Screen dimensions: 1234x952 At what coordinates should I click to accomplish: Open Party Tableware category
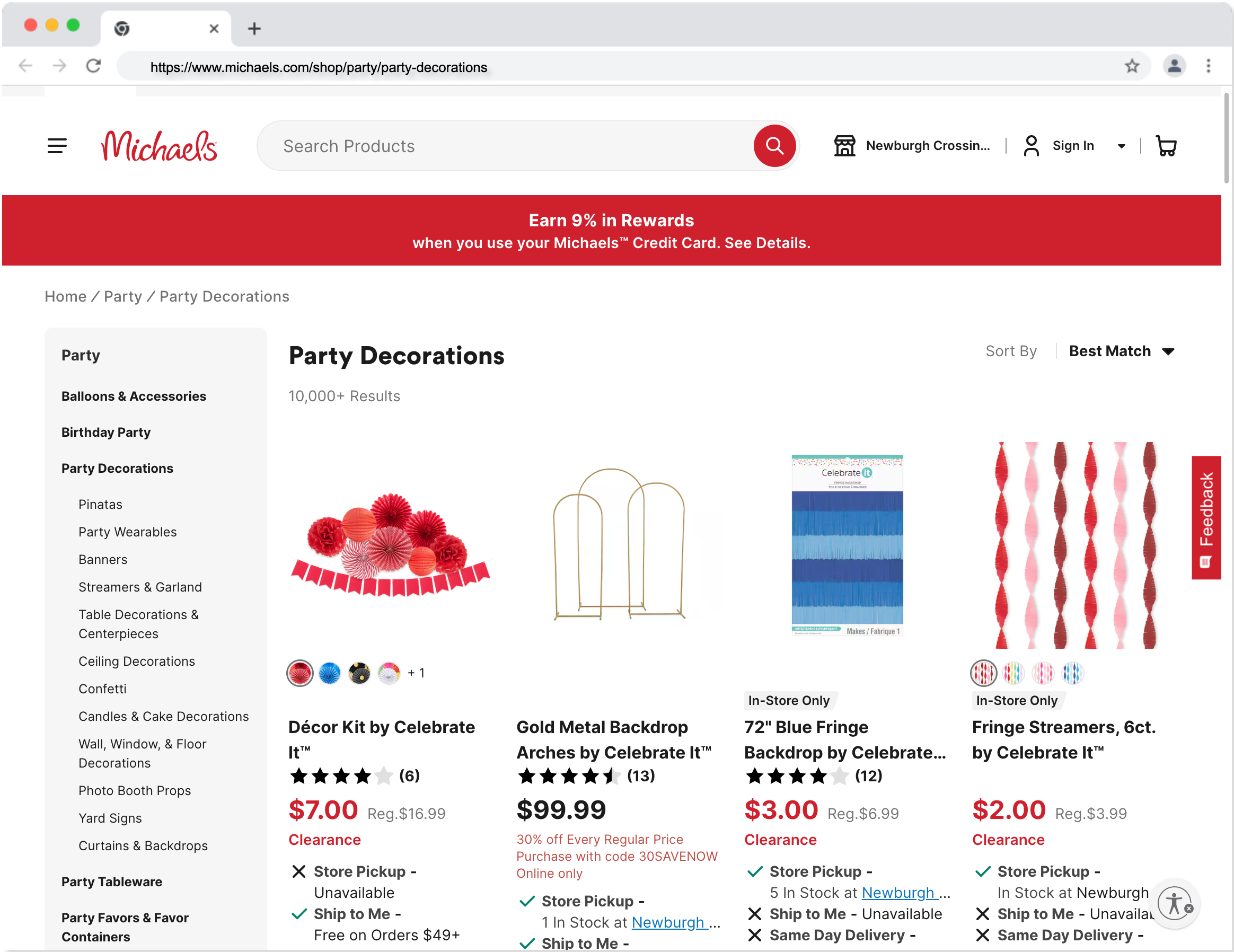(x=112, y=882)
